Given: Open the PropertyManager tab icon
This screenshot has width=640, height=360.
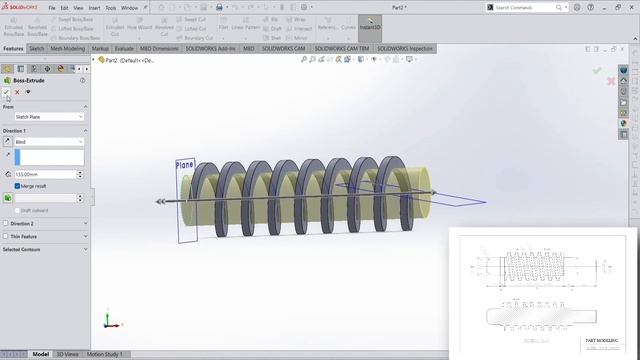Looking at the screenshot, I should [21, 69].
